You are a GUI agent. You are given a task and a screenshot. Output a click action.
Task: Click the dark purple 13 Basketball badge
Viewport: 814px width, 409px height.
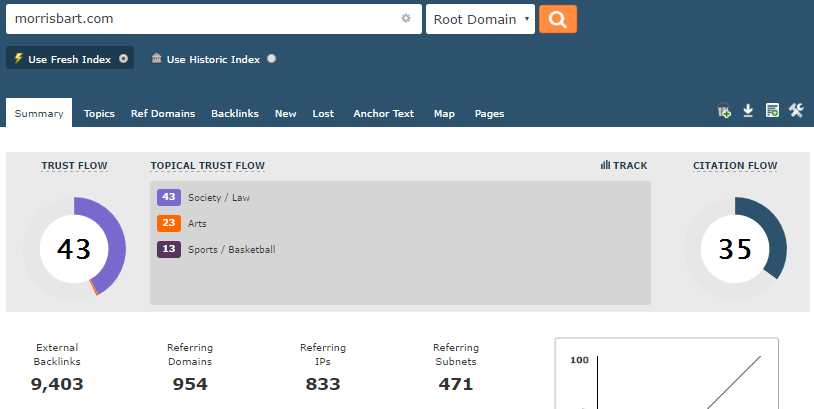click(169, 249)
